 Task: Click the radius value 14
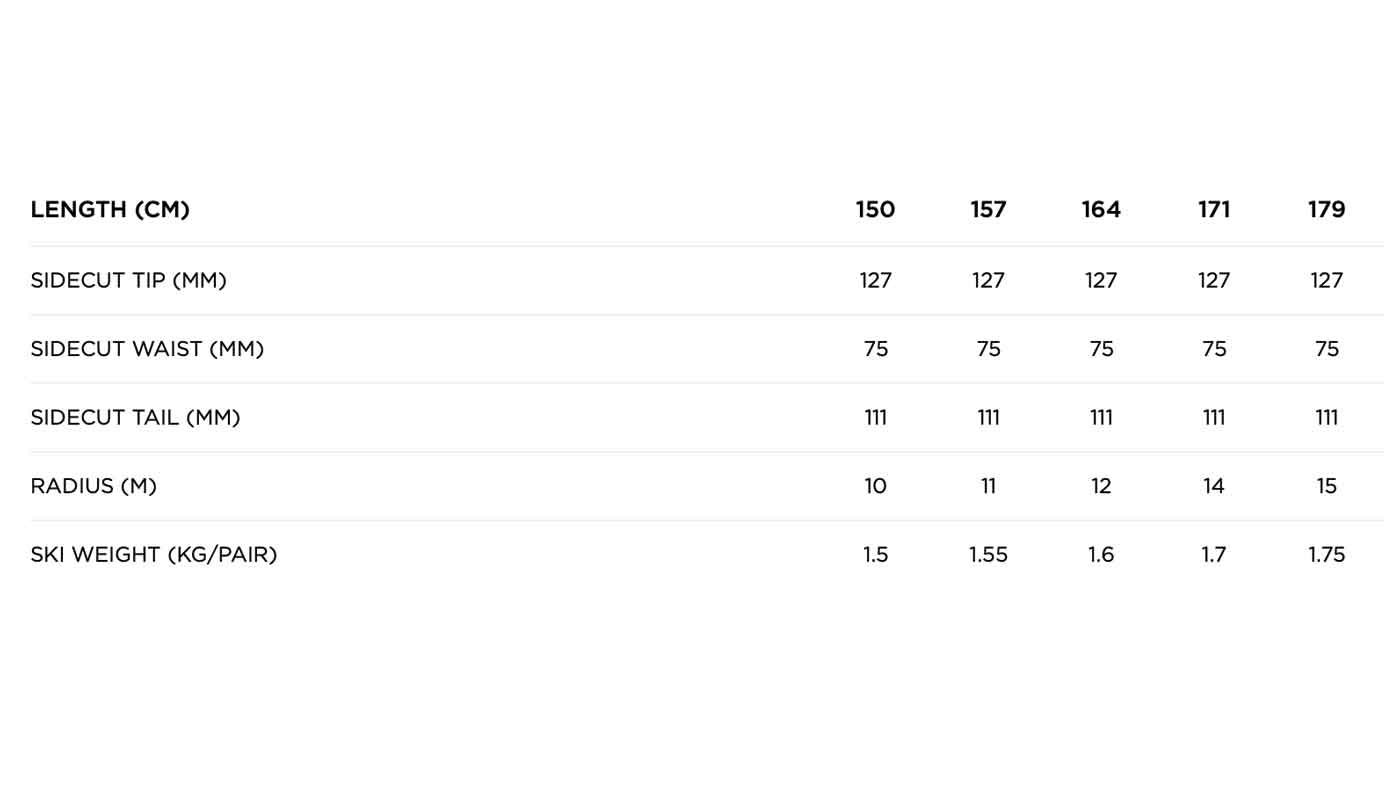1214,487
